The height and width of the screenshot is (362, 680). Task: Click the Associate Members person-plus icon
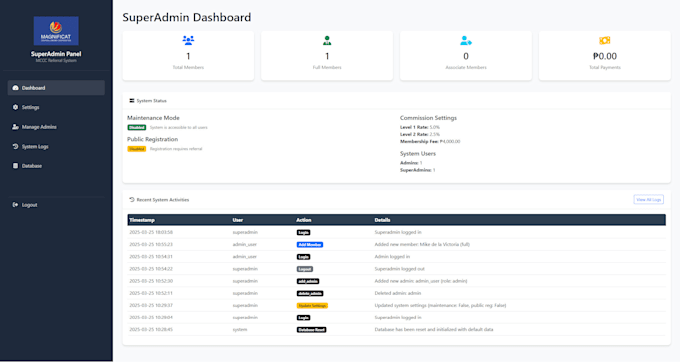click(x=466, y=41)
